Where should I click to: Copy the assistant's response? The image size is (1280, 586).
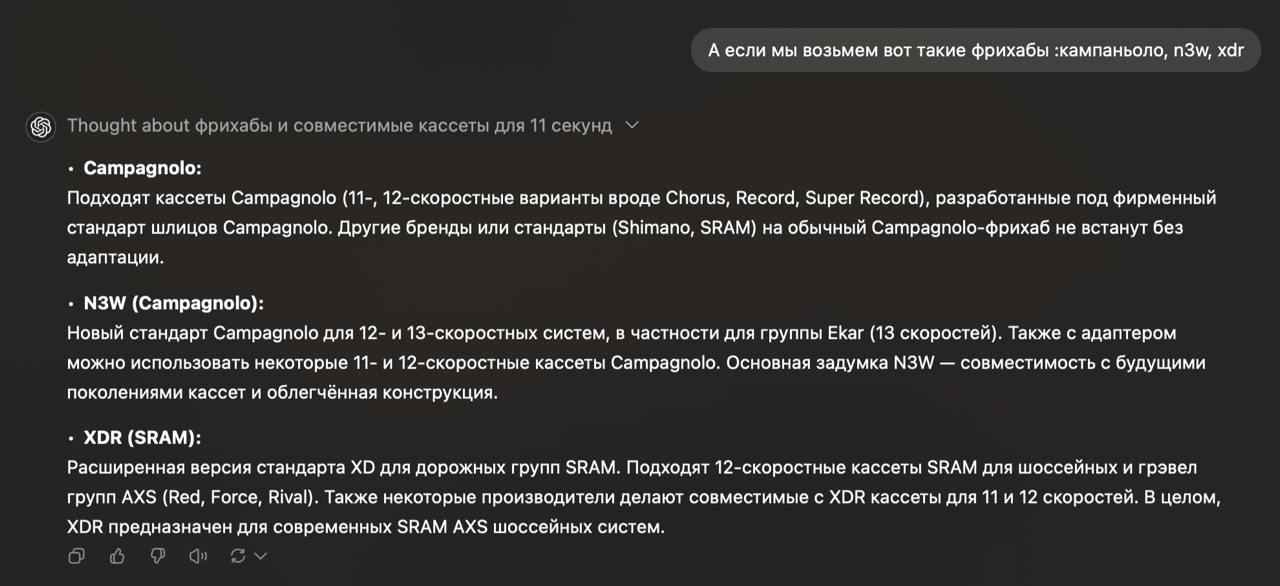[x=76, y=556]
